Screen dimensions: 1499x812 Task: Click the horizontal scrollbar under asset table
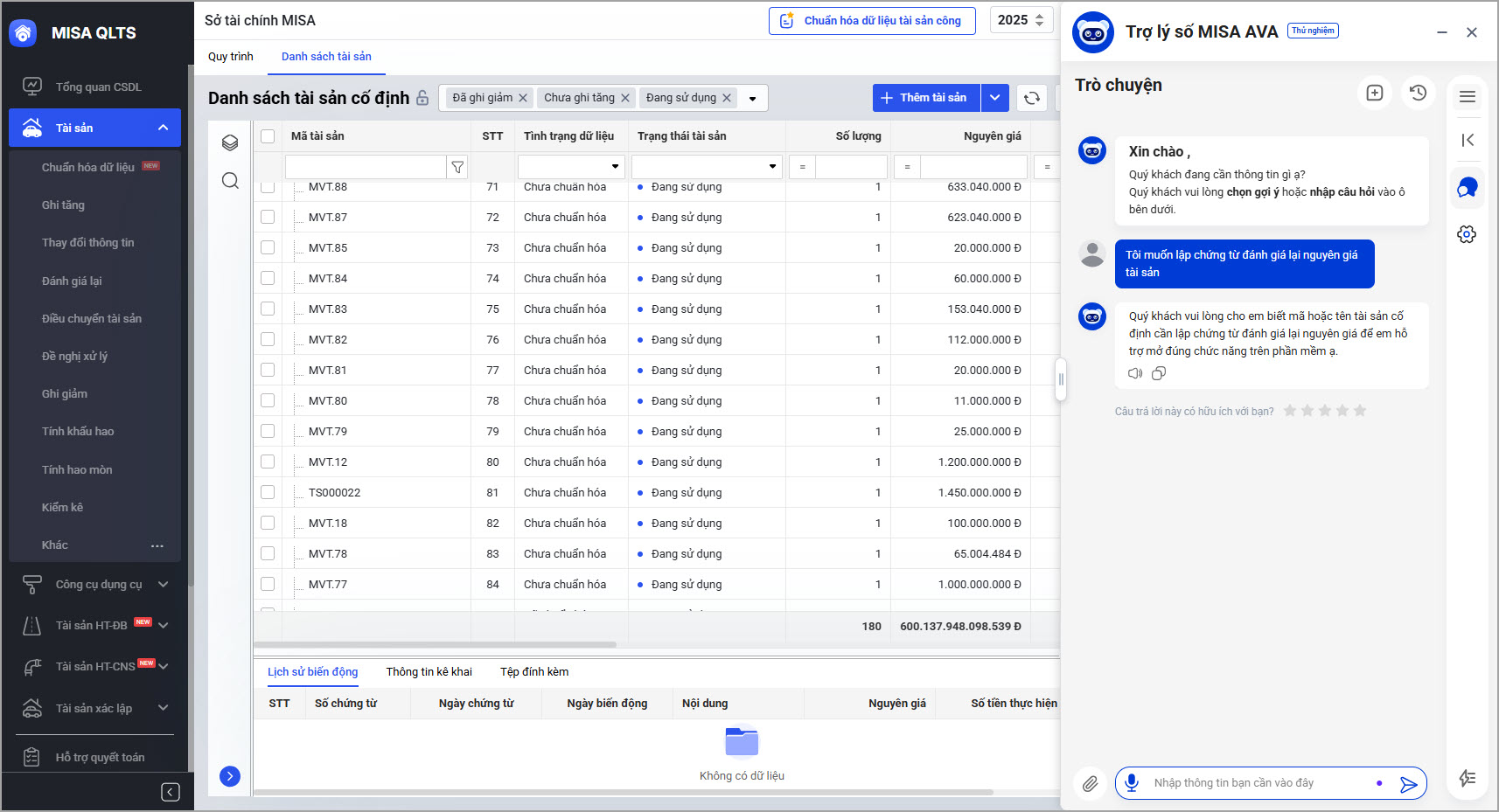click(435, 645)
